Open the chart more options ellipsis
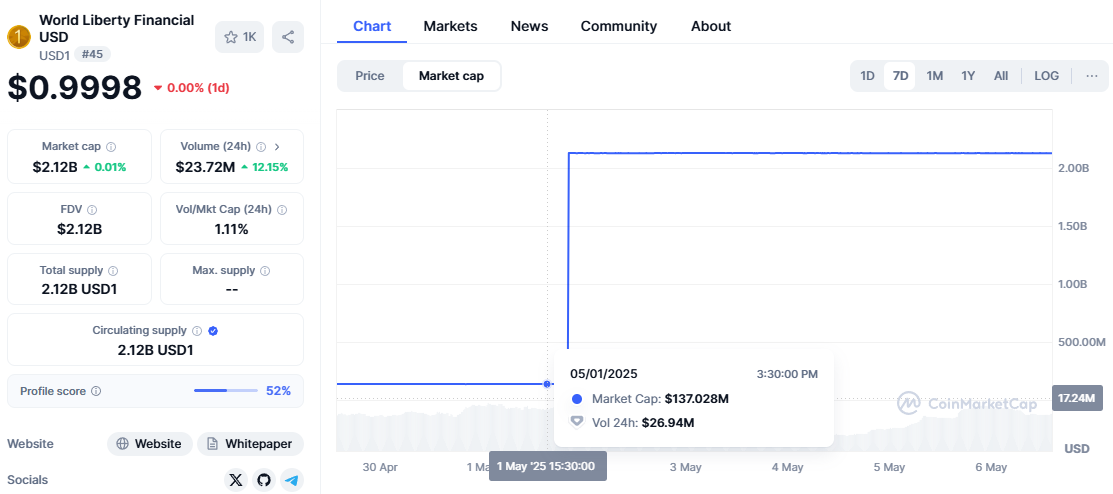1113x494 pixels. click(x=1092, y=76)
